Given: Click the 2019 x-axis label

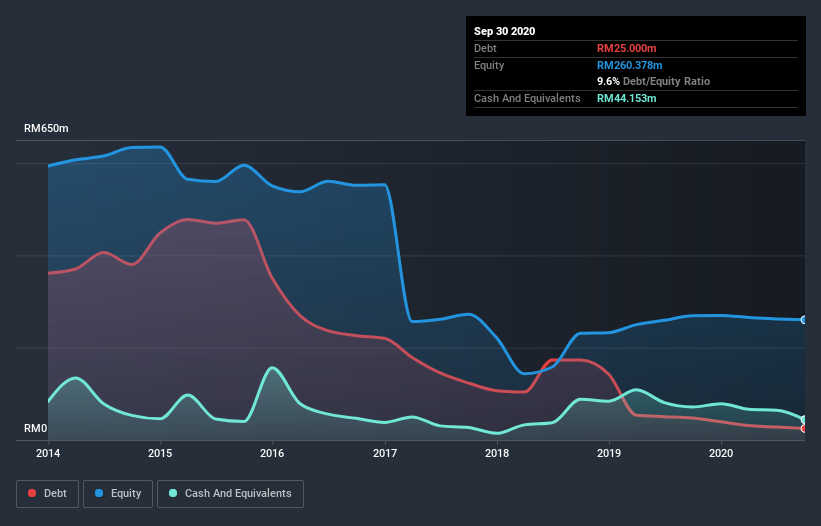Looking at the screenshot, I should pyautogui.click(x=609, y=453).
